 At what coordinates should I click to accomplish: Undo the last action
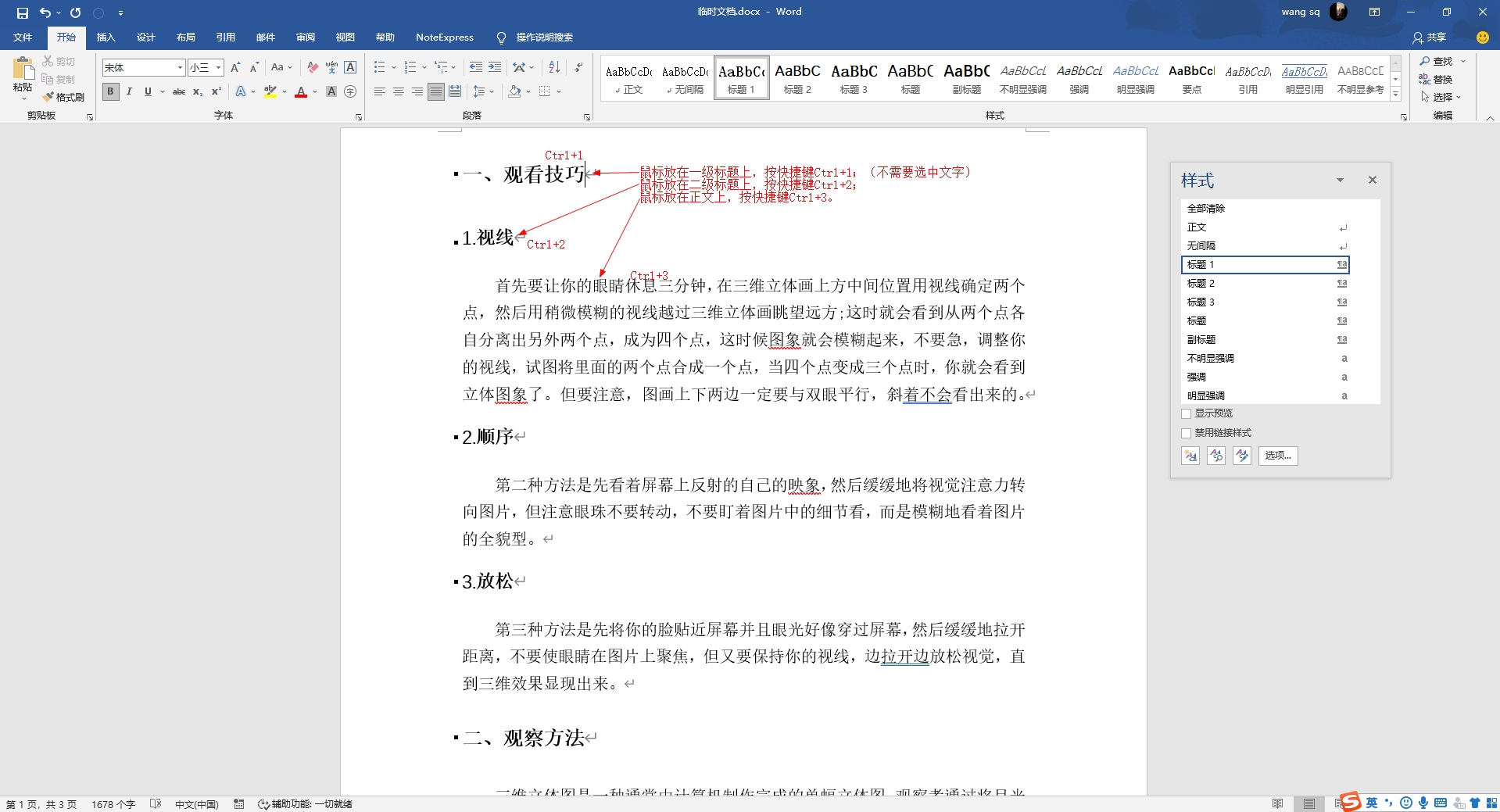pos(45,13)
